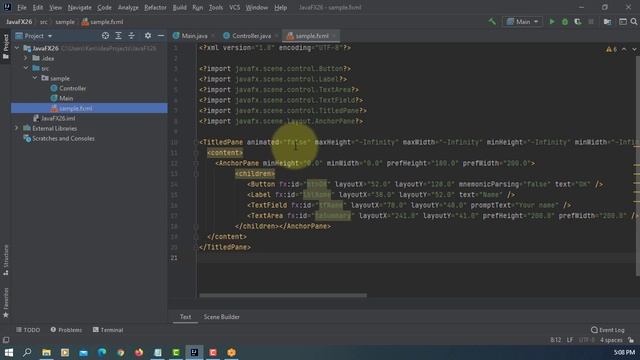Close the sample.fxml tab

[334, 36]
